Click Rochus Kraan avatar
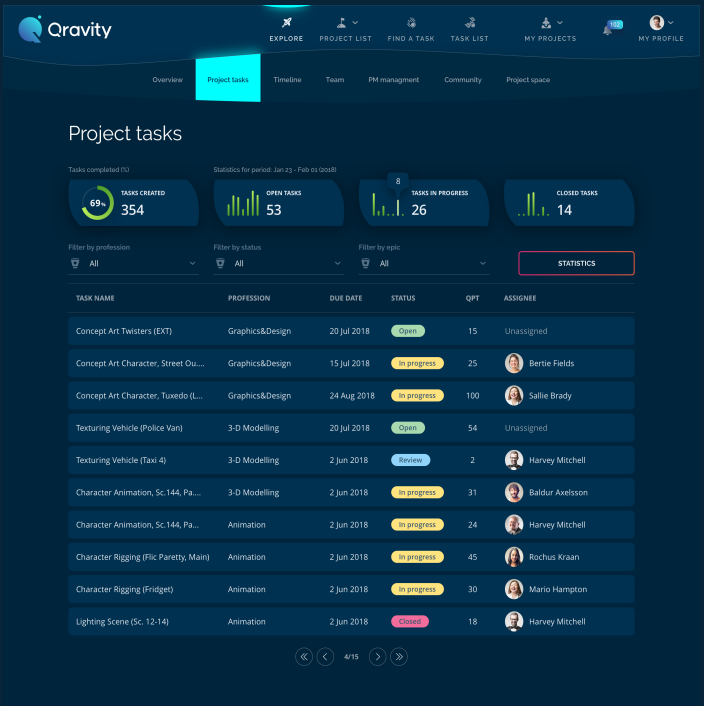The height and width of the screenshot is (706, 704). tap(514, 557)
